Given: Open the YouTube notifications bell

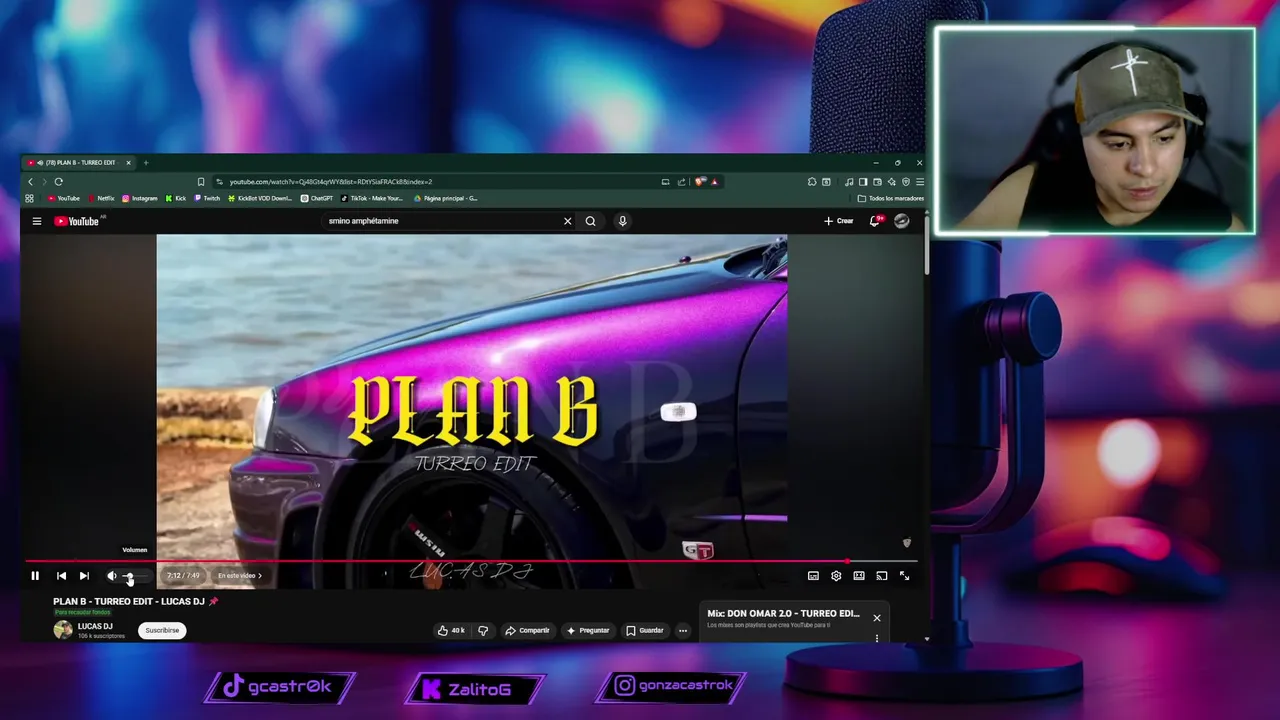Looking at the screenshot, I should click(875, 221).
